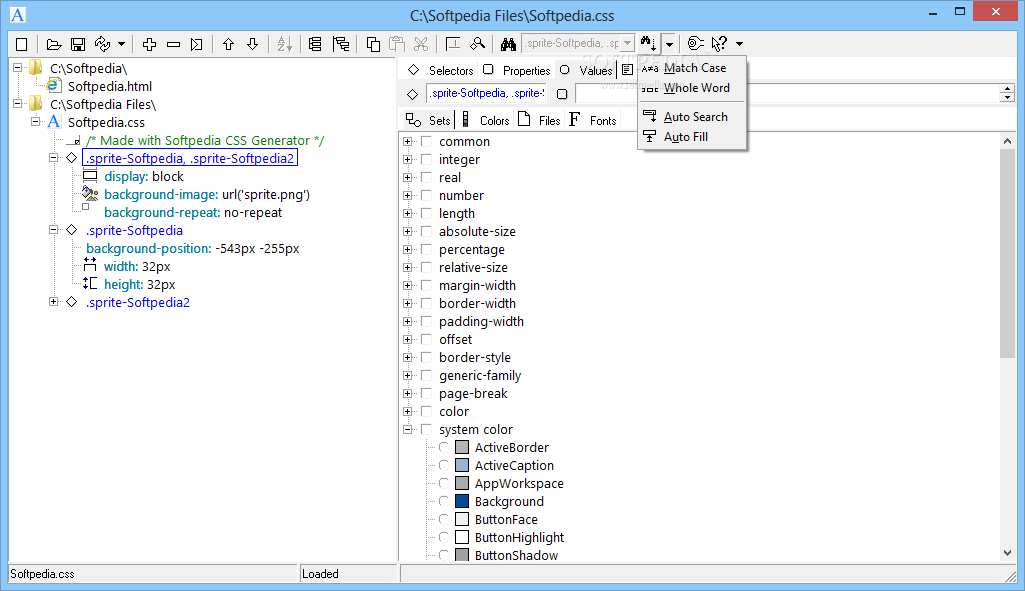1025x591 pixels.
Task: Click the A-Z sort toolbar icon
Action: [284, 44]
